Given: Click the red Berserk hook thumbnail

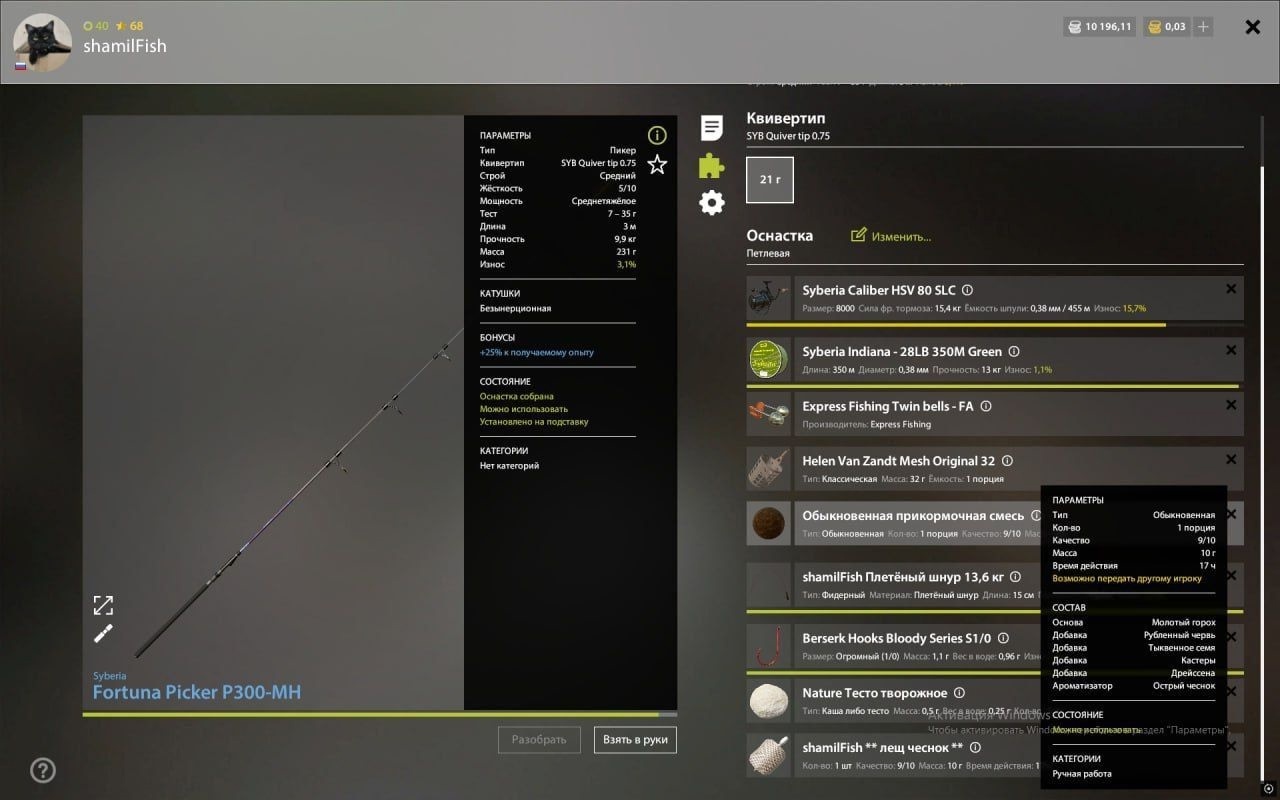Looking at the screenshot, I should click(769, 646).
